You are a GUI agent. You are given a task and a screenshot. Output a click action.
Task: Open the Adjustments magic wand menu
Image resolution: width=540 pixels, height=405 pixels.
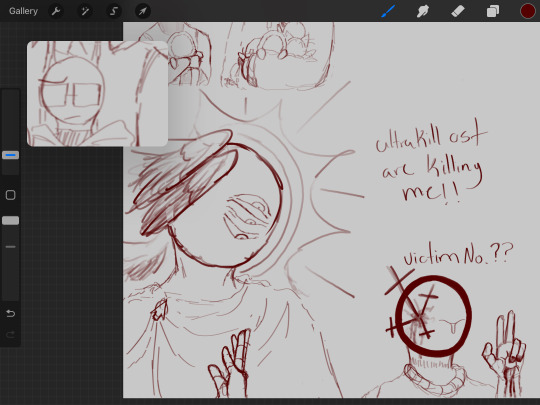click(x=85, y=11)
